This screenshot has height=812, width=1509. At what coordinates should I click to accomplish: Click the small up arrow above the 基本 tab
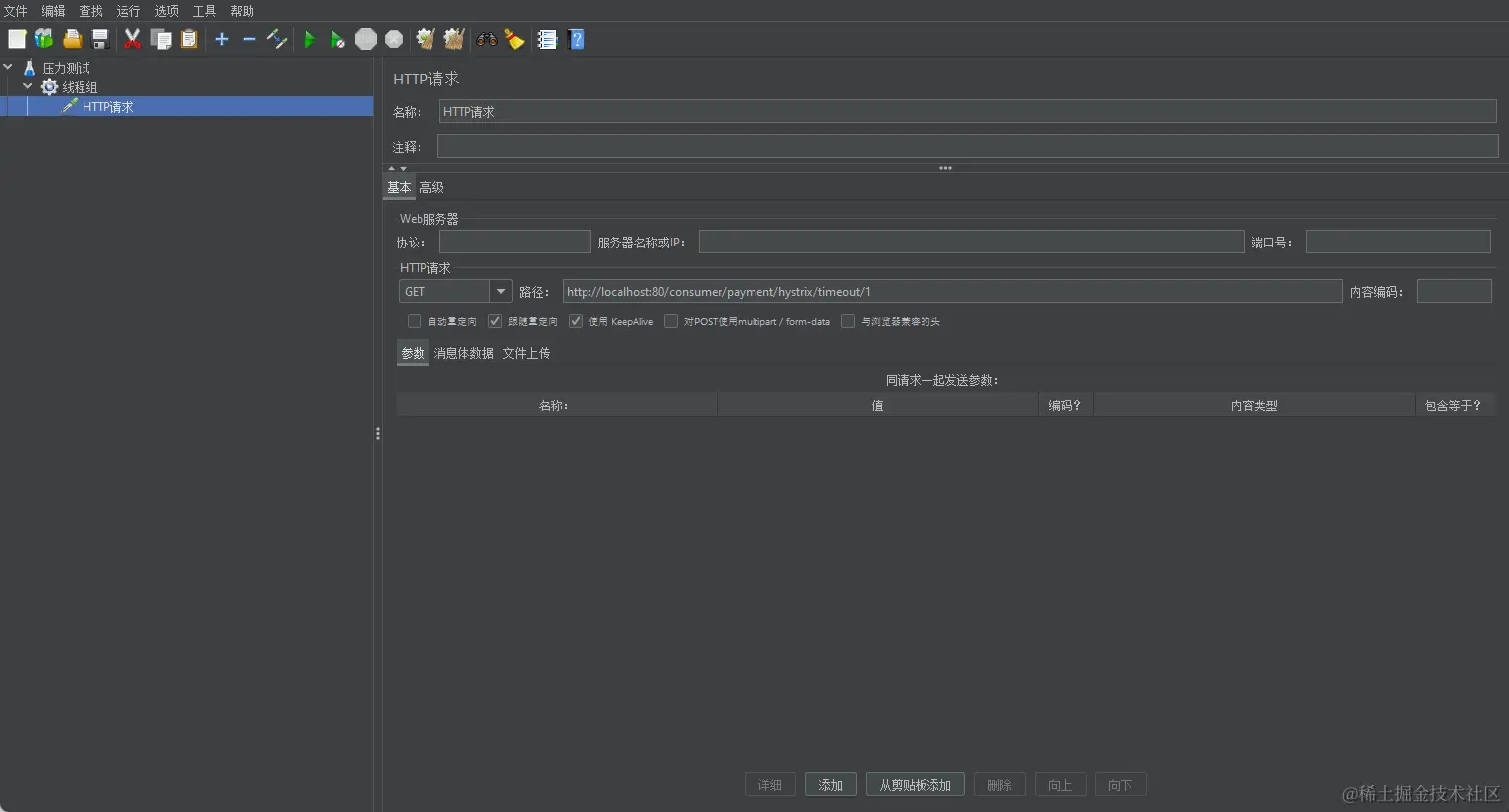(392, 168)
